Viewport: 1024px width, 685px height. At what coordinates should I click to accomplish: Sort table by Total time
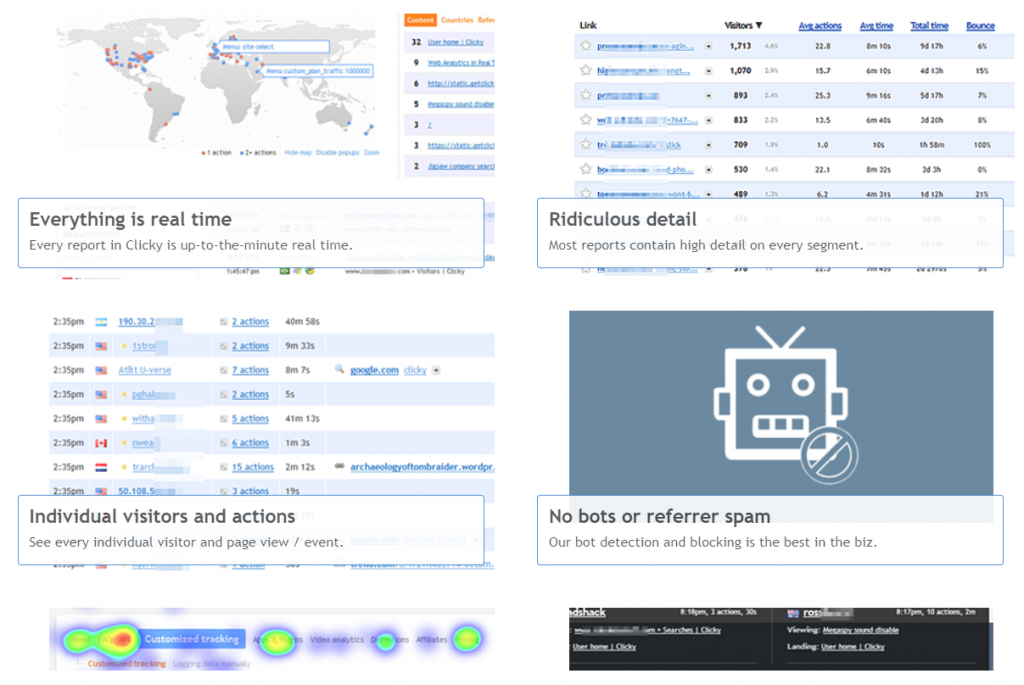(x=929, y=25)
